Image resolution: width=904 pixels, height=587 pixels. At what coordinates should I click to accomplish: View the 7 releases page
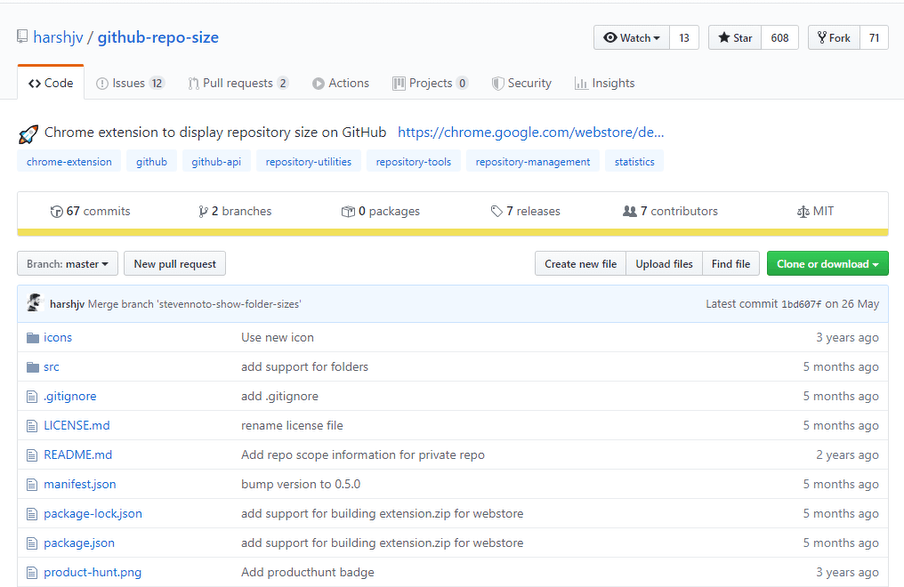tap(525, 212)
